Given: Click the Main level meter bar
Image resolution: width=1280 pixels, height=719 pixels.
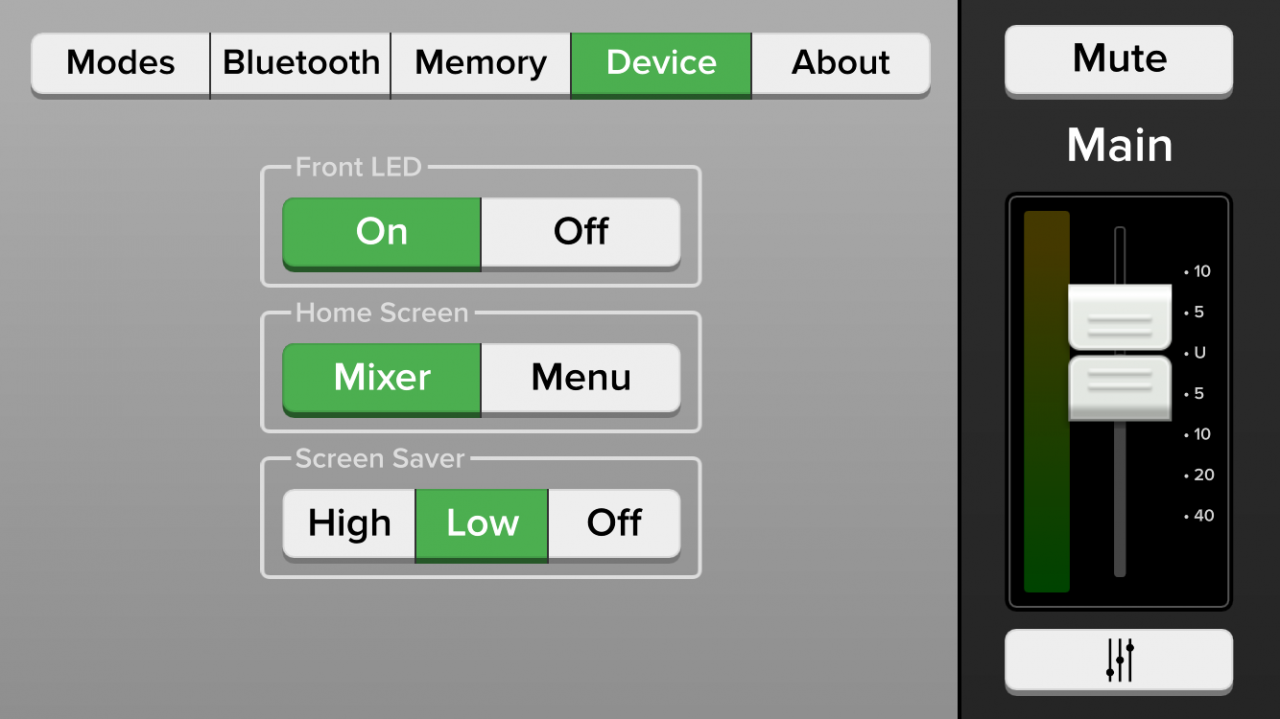Looking at the screenshot, I should click(1046, 400).
